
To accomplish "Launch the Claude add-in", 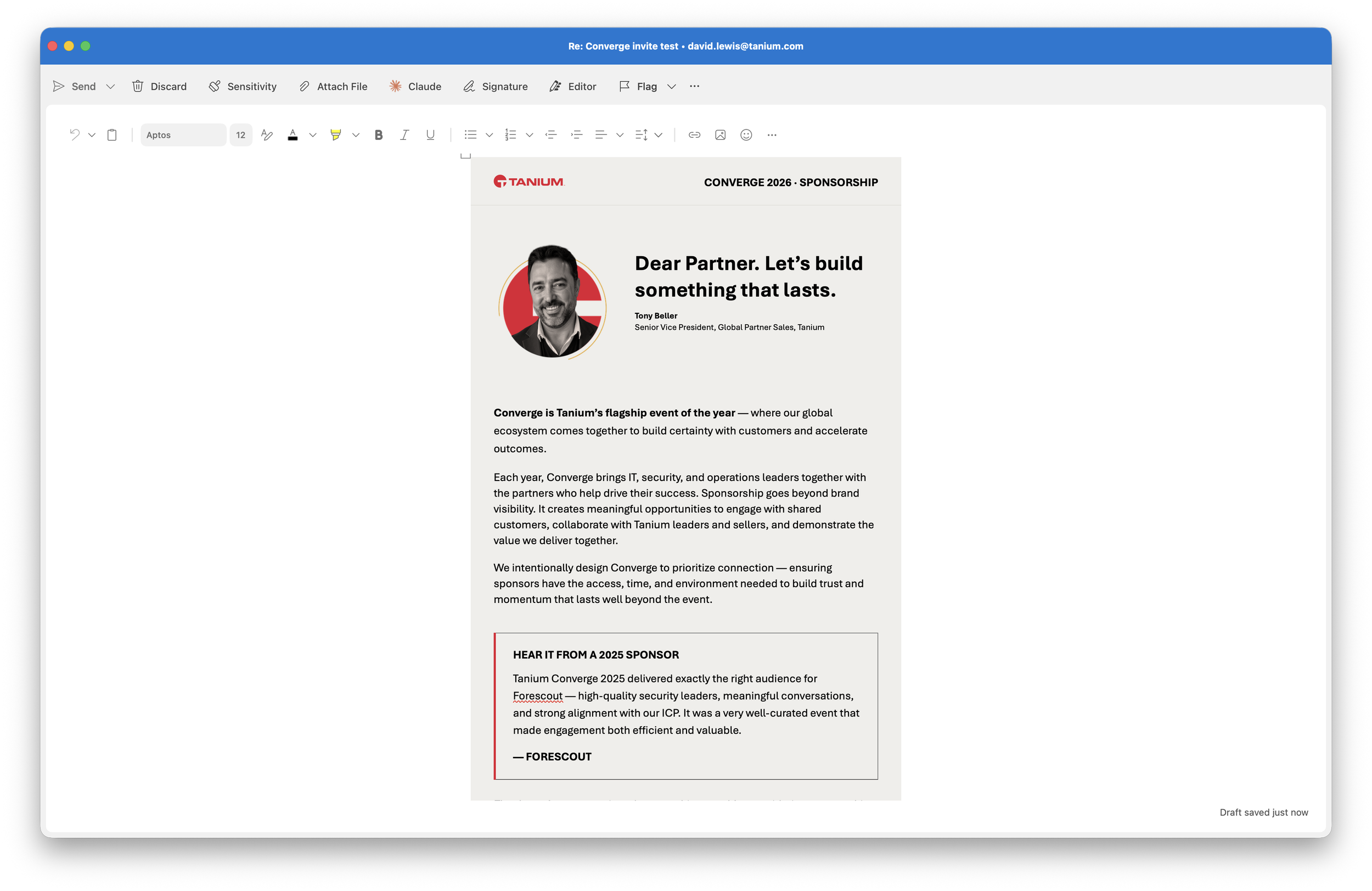I will [415, 87].
